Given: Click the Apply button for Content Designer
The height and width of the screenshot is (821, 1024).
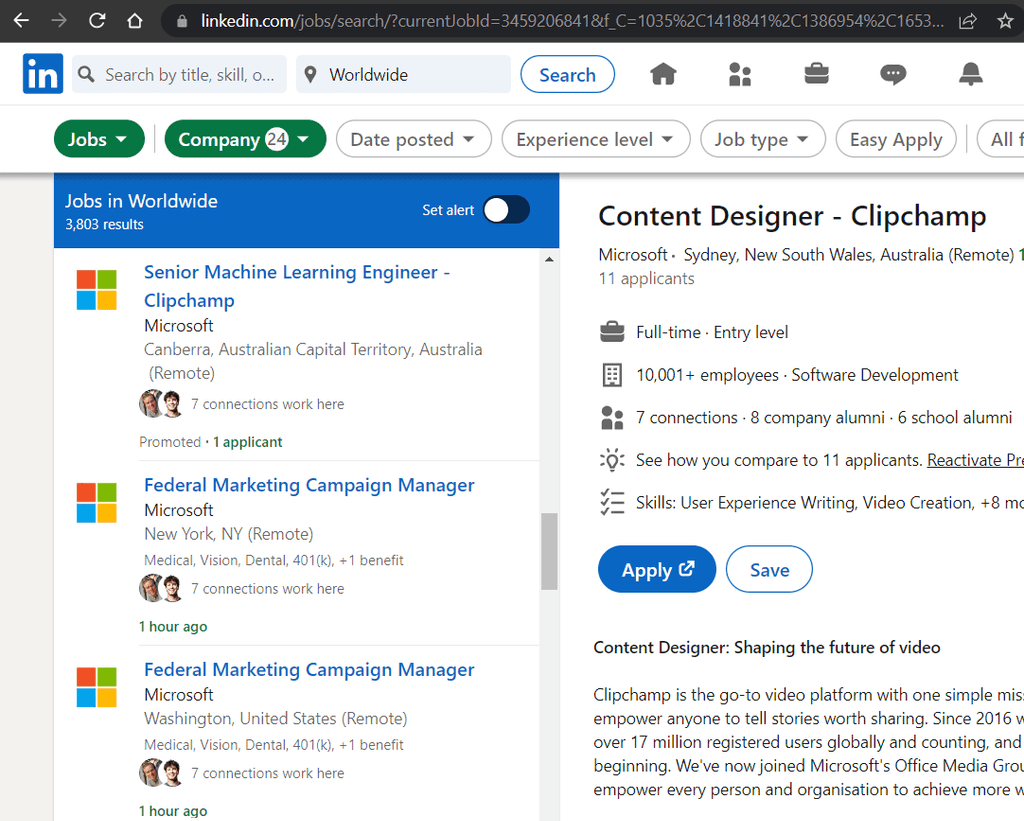Looking at the screenshot, I should coord(656,568).
